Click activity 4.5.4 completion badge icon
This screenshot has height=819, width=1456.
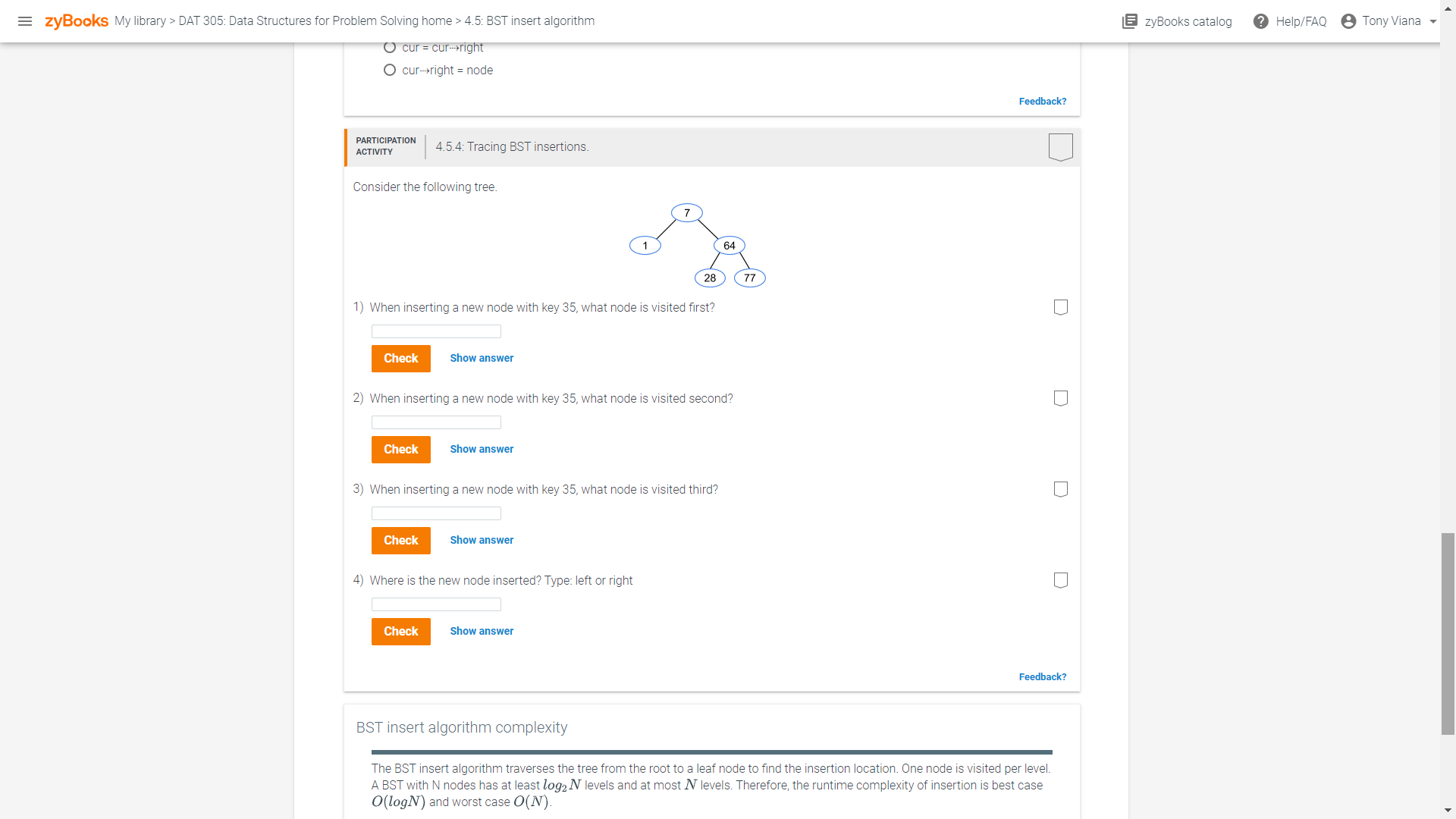click(1061, 147)
